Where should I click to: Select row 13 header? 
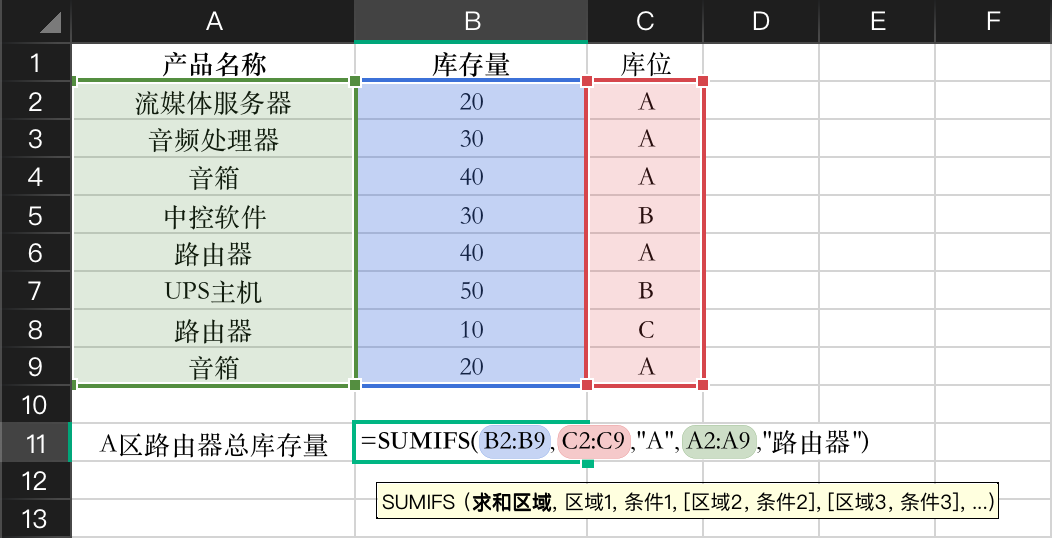[35, 518]
